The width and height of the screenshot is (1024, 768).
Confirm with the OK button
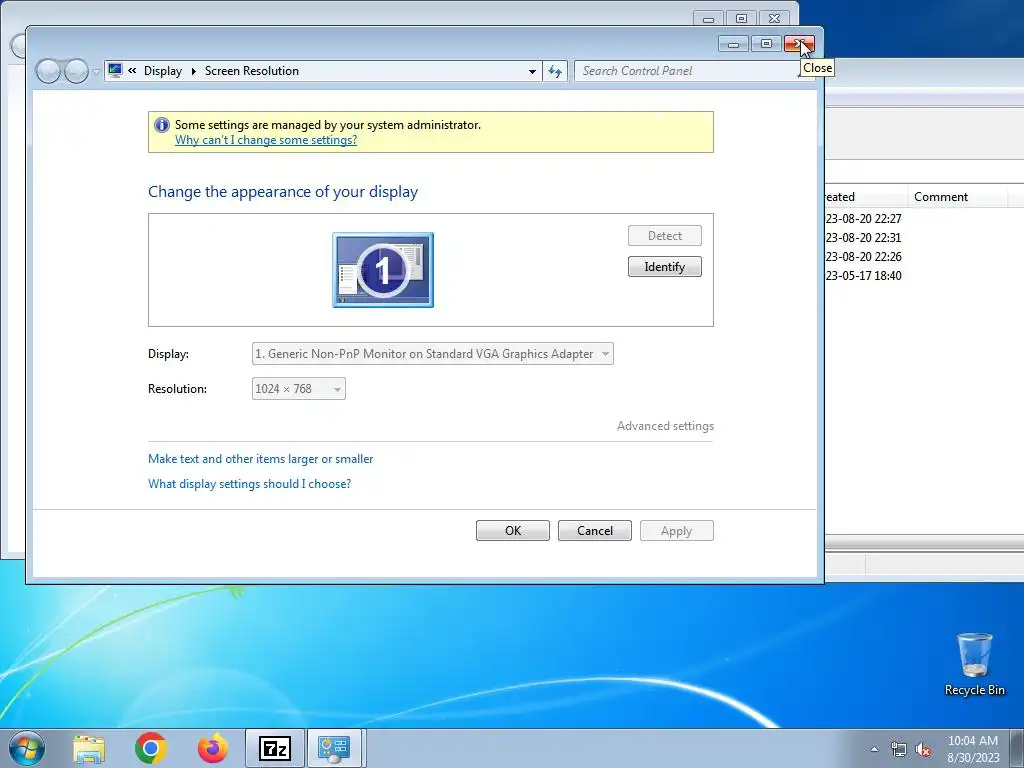tap(513, 530)
